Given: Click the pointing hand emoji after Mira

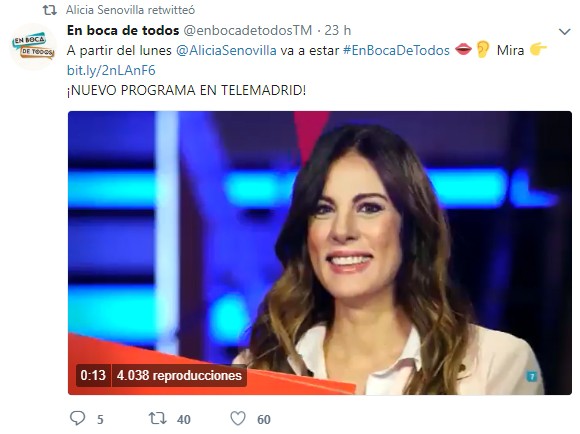Looking at the screenshot, I should 538,49.
